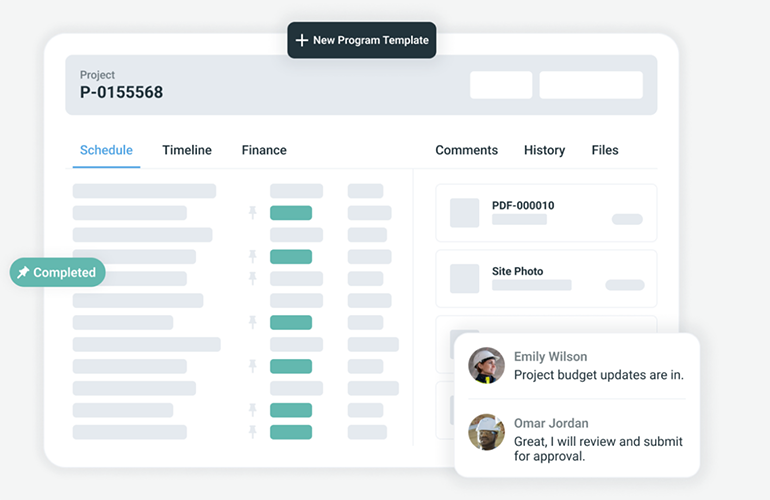Click the topmost pin icon in schedule list

click(x=252, y=213)
